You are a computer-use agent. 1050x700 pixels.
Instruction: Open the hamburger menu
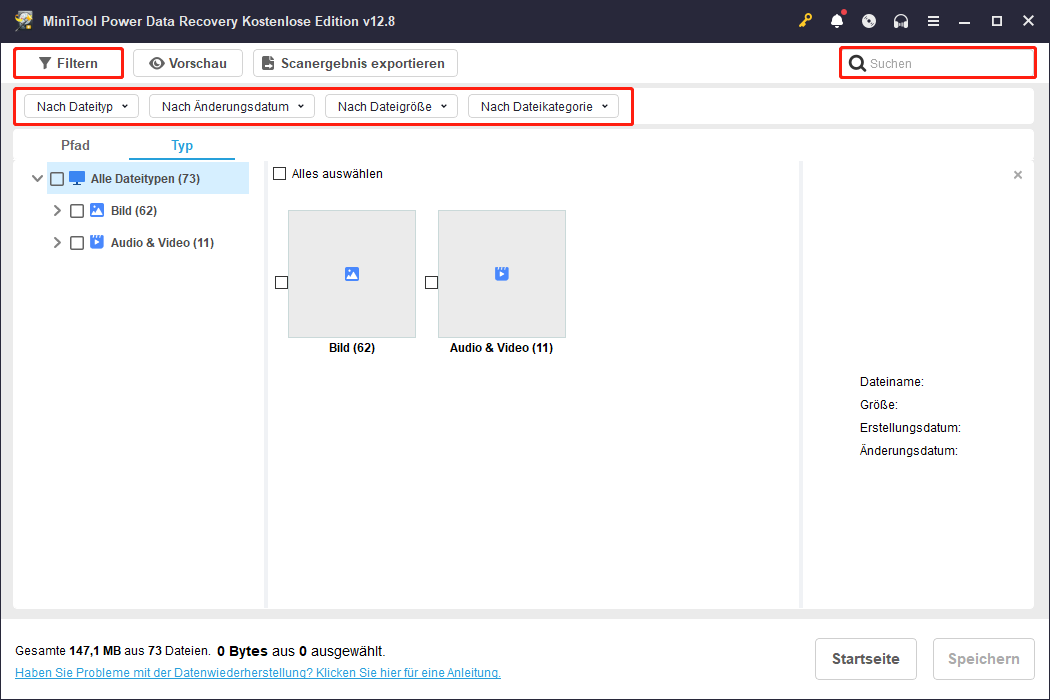tap(933, 20)
